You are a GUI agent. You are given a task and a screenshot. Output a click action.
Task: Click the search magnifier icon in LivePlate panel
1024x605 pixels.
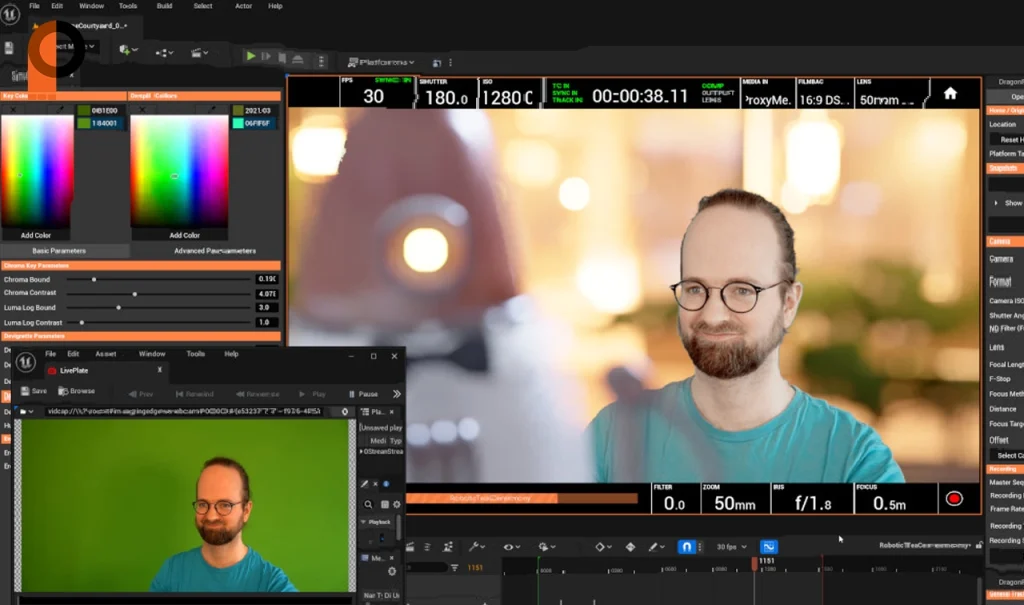[x=369, y=503]
